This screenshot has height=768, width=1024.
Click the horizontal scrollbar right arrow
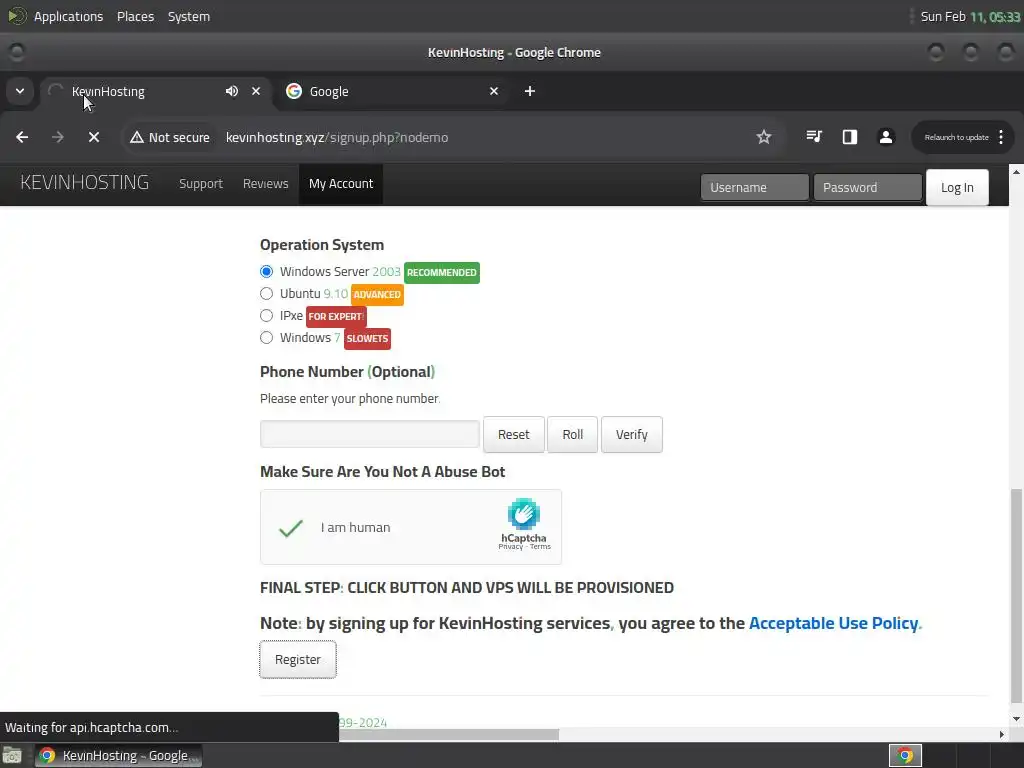1002,735
